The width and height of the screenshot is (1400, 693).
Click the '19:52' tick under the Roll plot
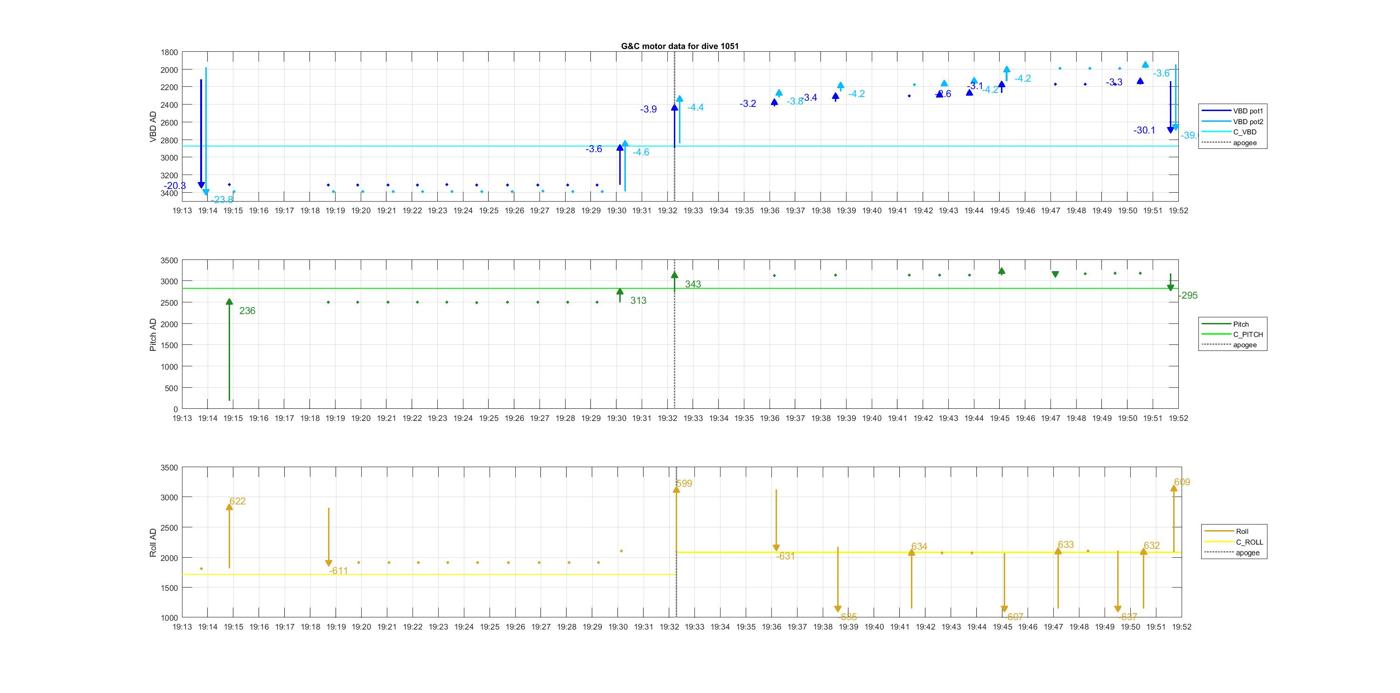point(1180,627)
